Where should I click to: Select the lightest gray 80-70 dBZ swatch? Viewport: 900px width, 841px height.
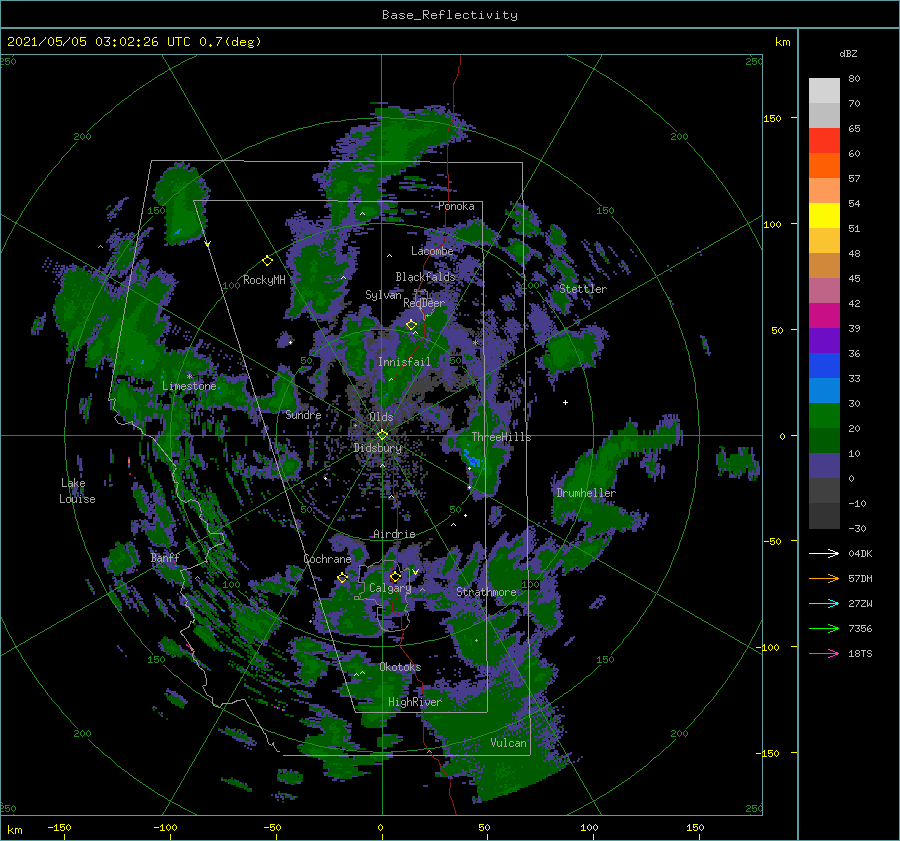tap(824, 91)
